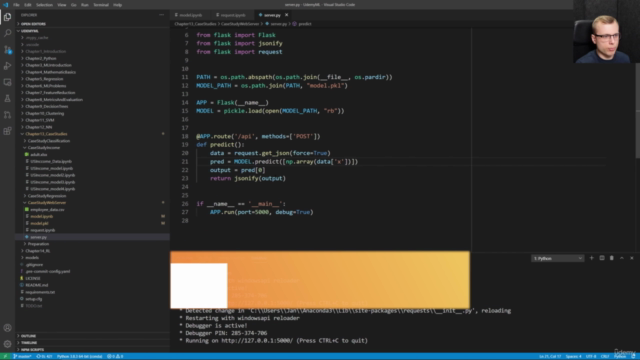Open the Source Control view

tap(7, 49)
